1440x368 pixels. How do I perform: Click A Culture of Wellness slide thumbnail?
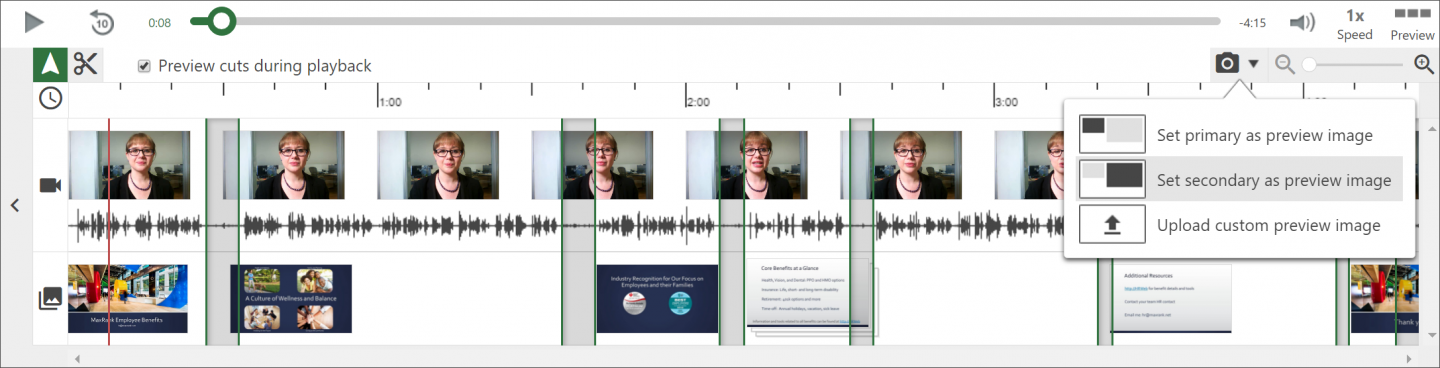click(291, 298)
